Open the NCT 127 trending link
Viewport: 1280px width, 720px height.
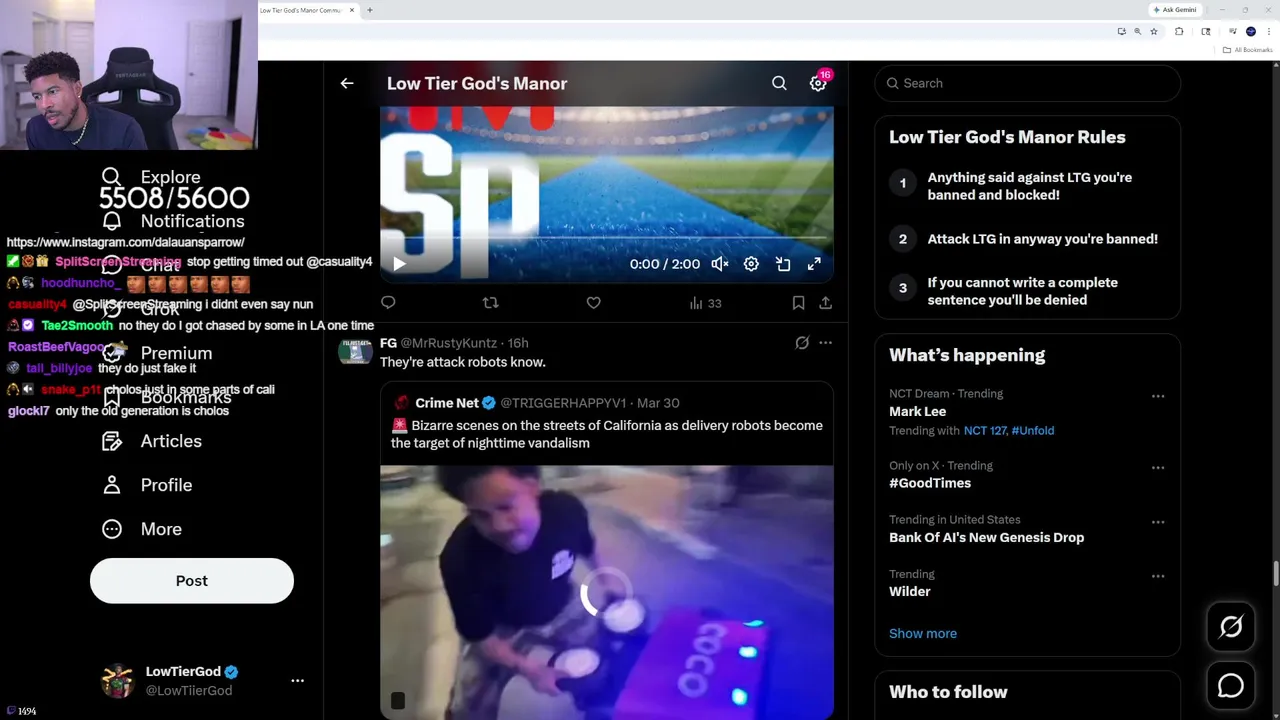pos(985,431)
